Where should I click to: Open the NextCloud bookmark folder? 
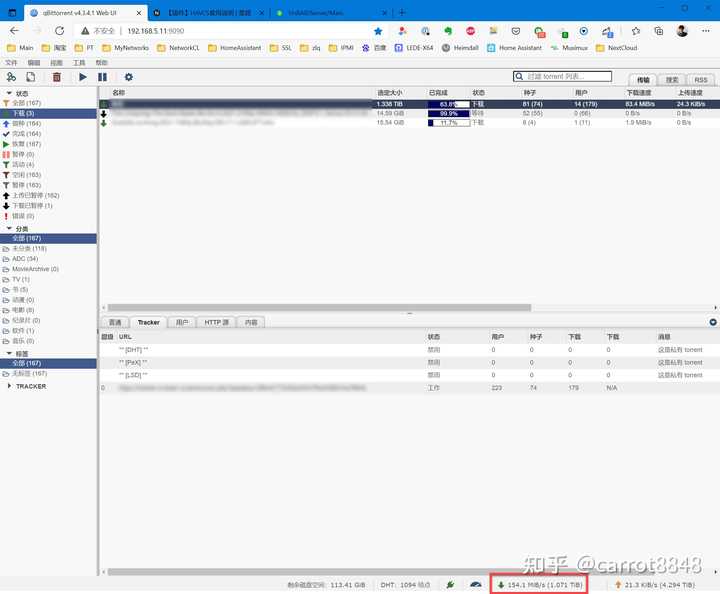616,48
